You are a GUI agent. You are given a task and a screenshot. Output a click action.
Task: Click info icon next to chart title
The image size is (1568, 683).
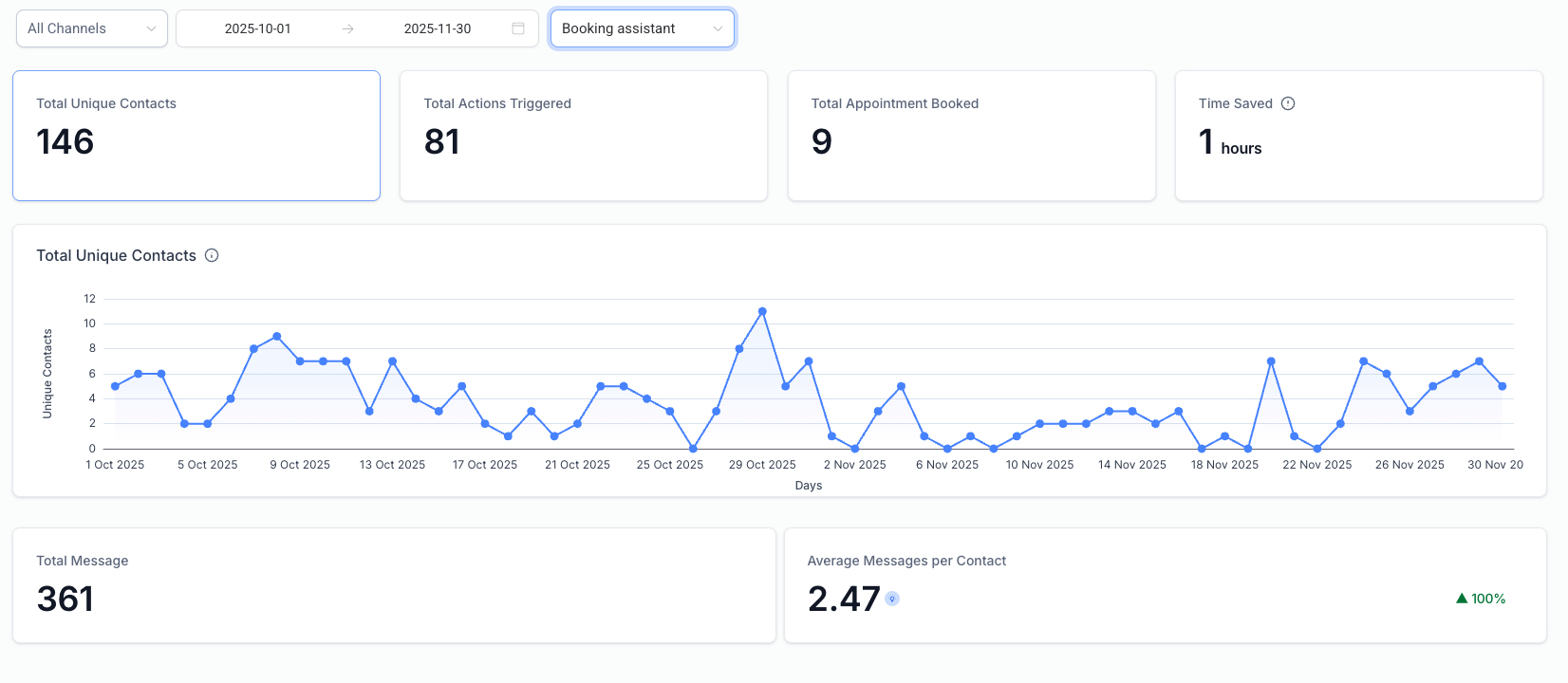click(x=212, y=255)
